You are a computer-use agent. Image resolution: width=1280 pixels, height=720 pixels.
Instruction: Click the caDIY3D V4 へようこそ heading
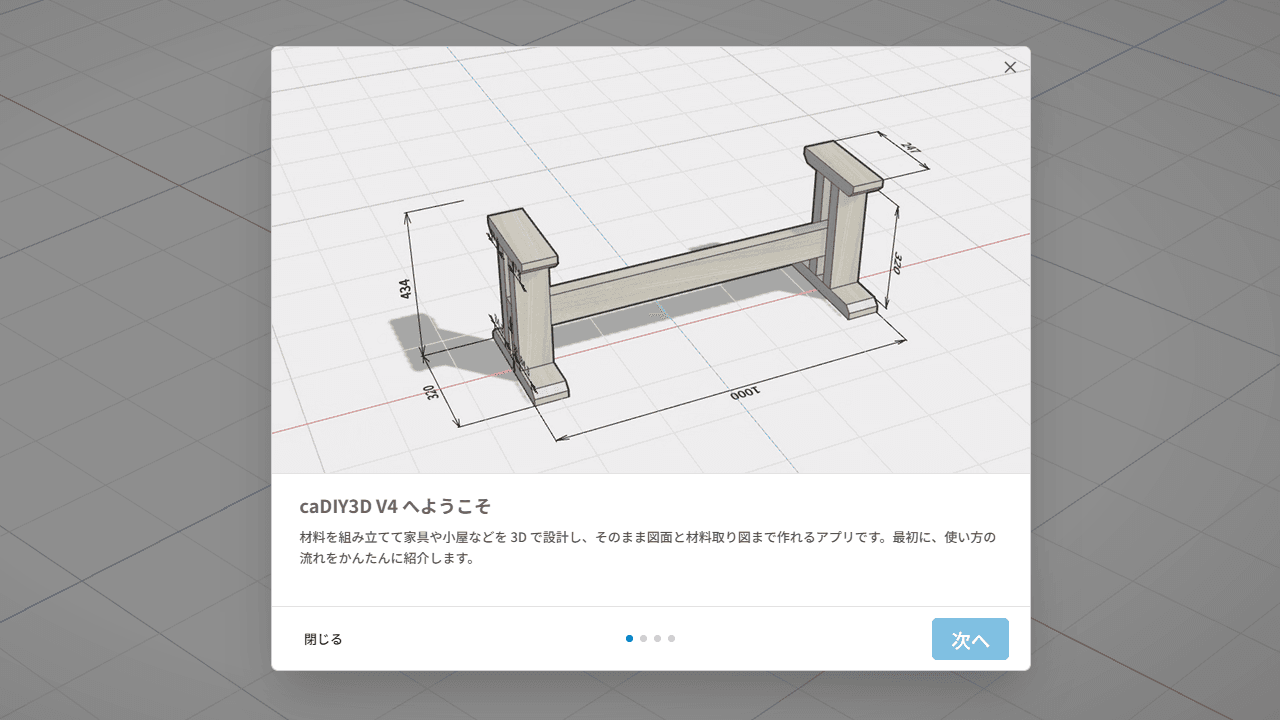395,505
